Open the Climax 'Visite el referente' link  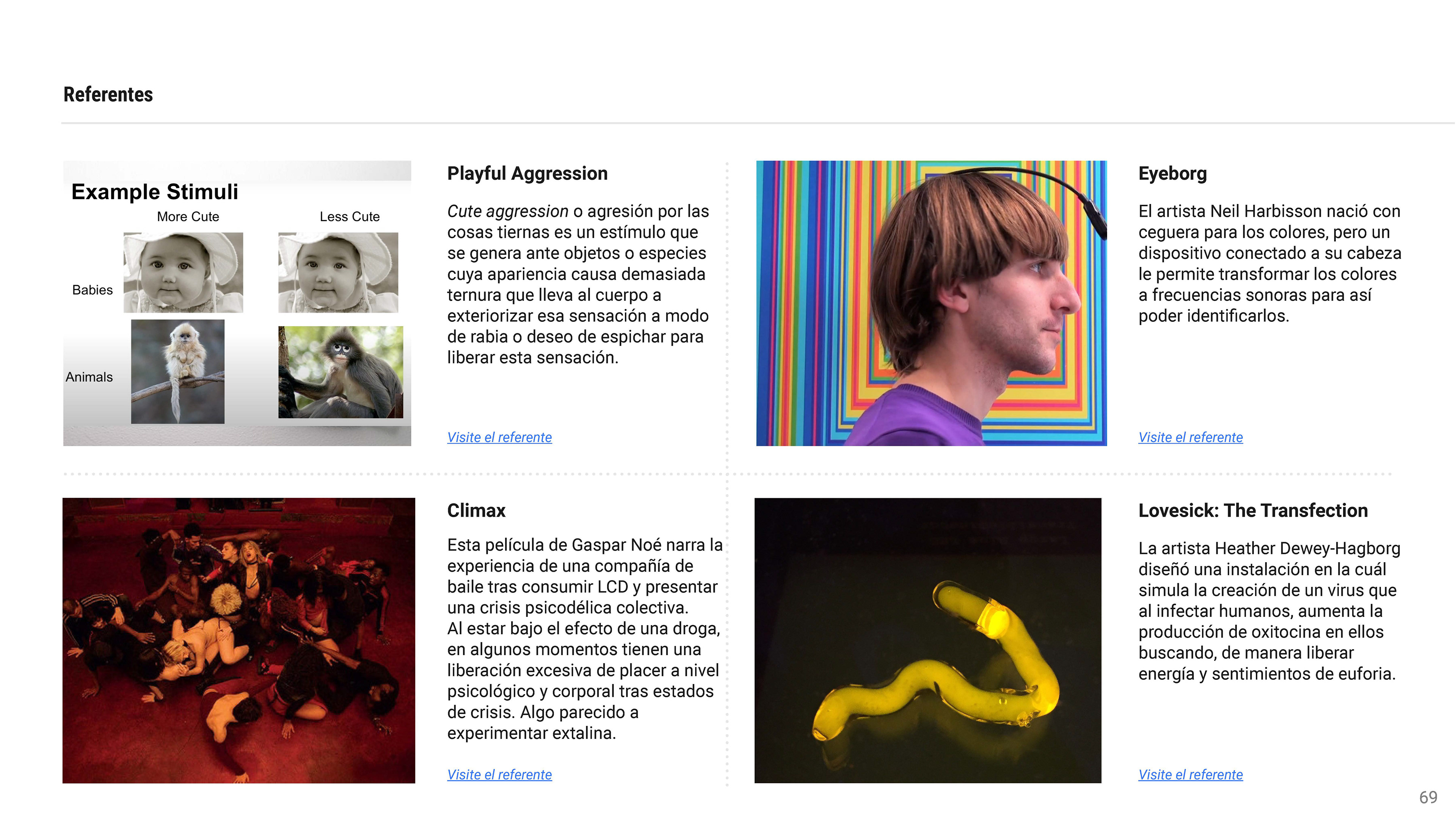(x=499, y=775)
